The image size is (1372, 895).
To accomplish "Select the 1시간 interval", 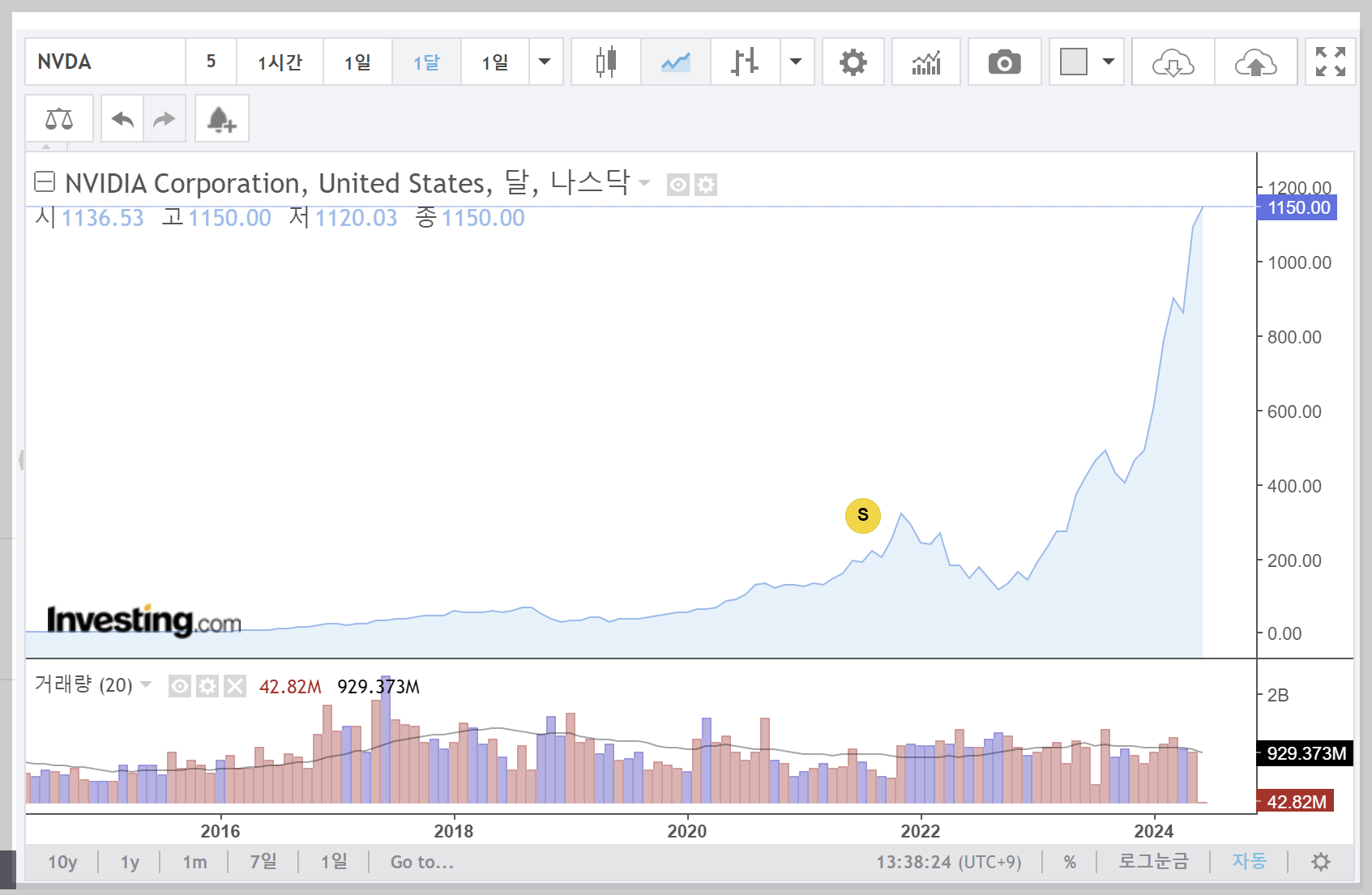I will tap(280, 62).
